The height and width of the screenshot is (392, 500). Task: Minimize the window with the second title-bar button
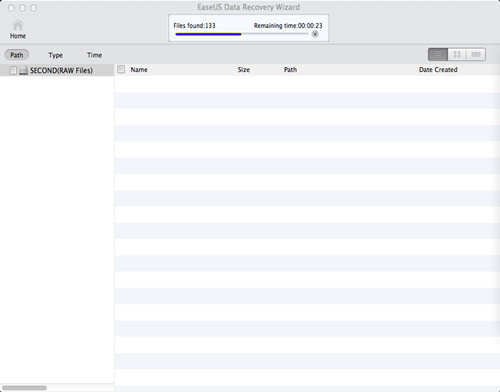click(x=22, y=8)
